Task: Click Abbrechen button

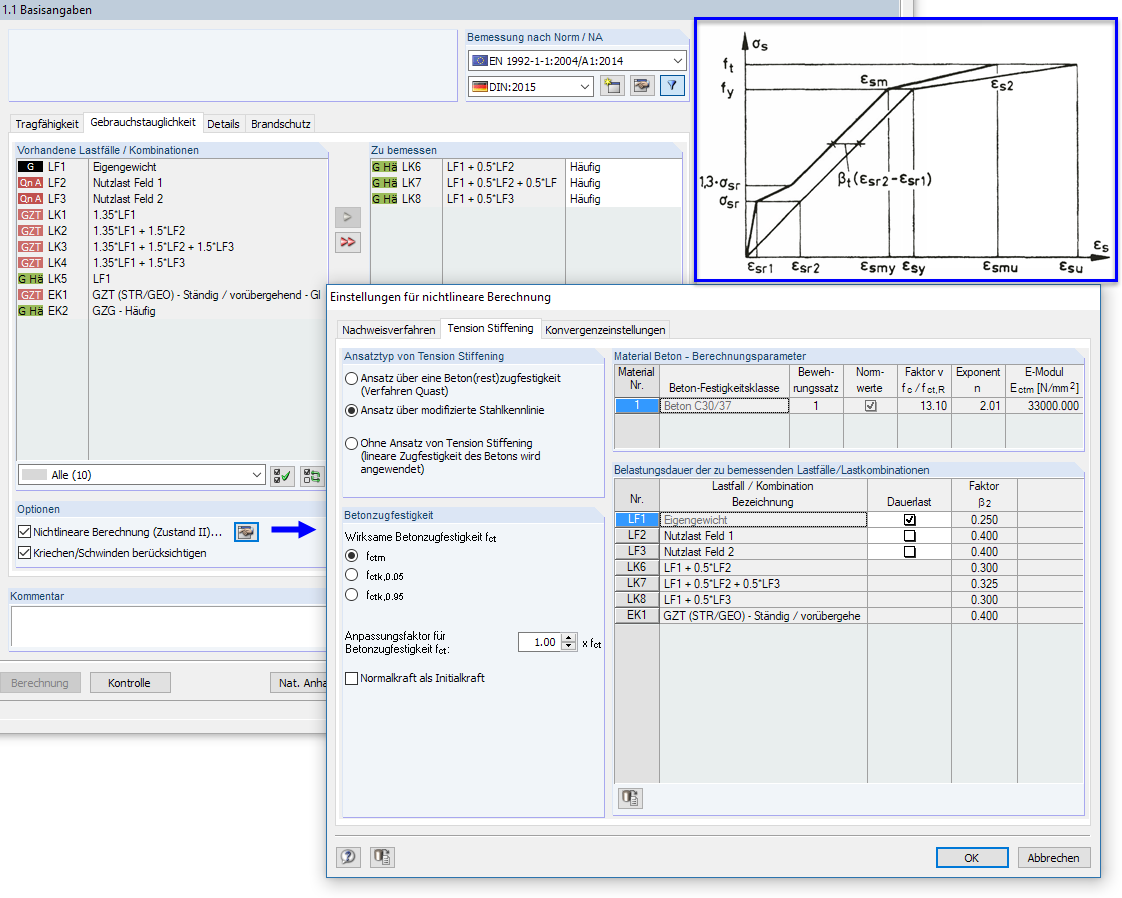Action: (1053, 857)
